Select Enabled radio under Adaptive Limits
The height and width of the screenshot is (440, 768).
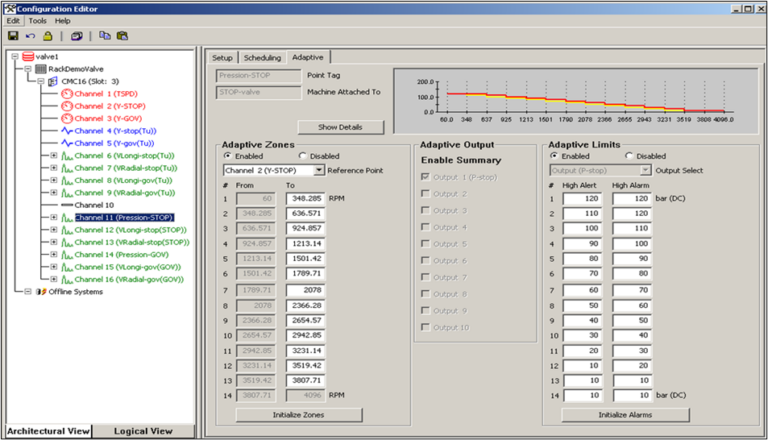point(553,156)
